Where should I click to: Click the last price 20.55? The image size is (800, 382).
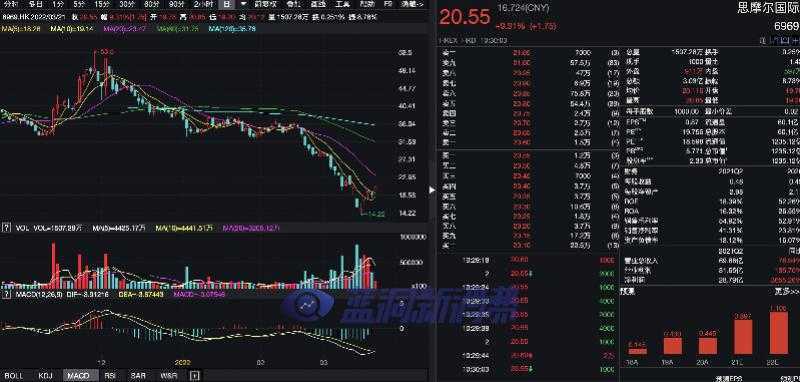(x=465, y=17)
